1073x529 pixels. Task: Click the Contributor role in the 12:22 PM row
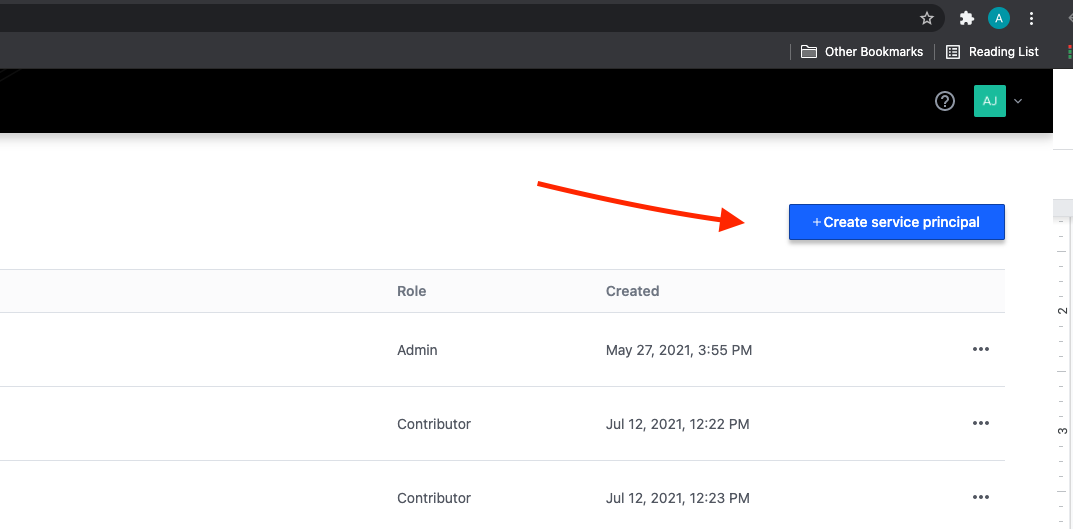click(x=433, y=424)
